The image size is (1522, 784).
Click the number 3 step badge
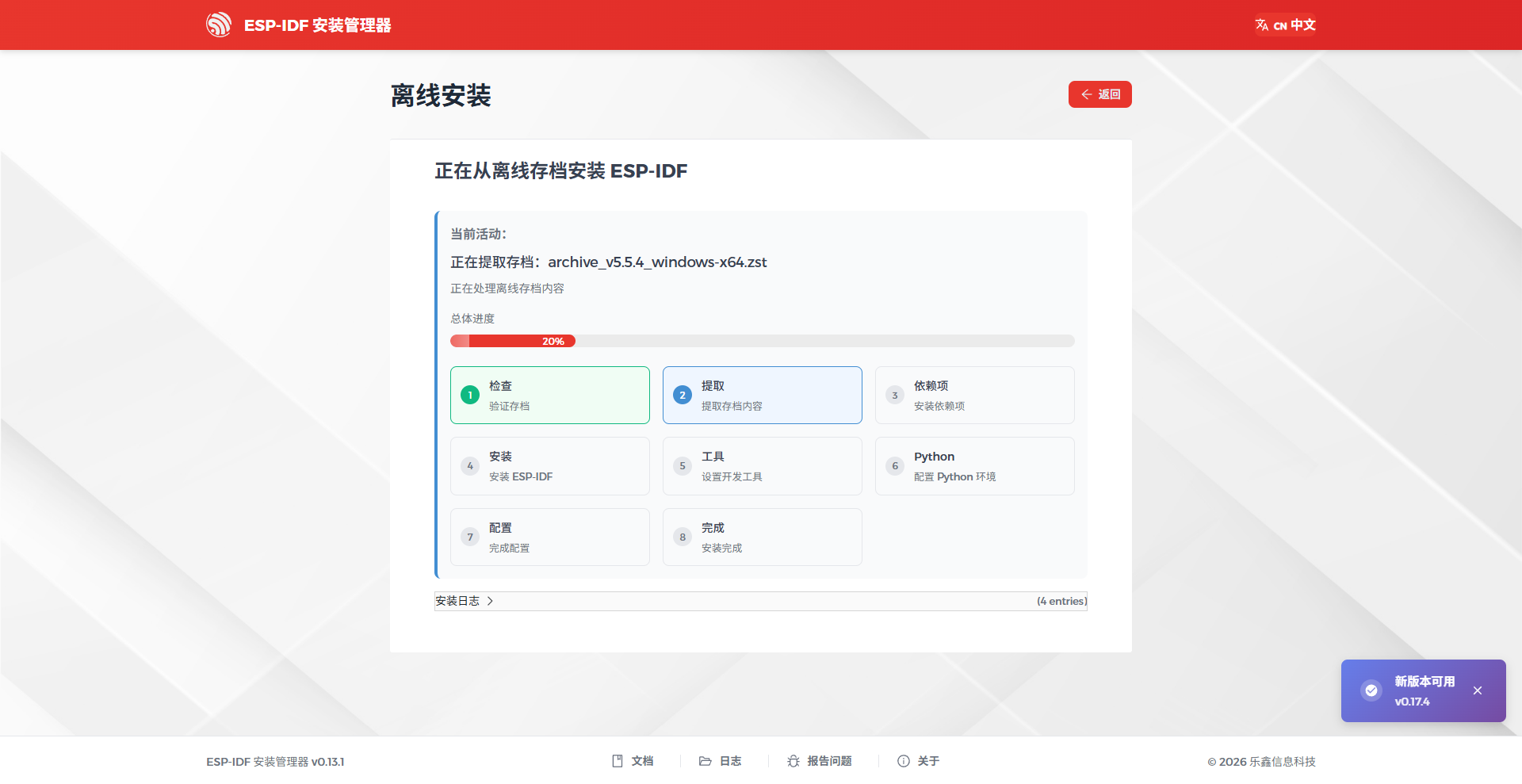pos(895,395)
